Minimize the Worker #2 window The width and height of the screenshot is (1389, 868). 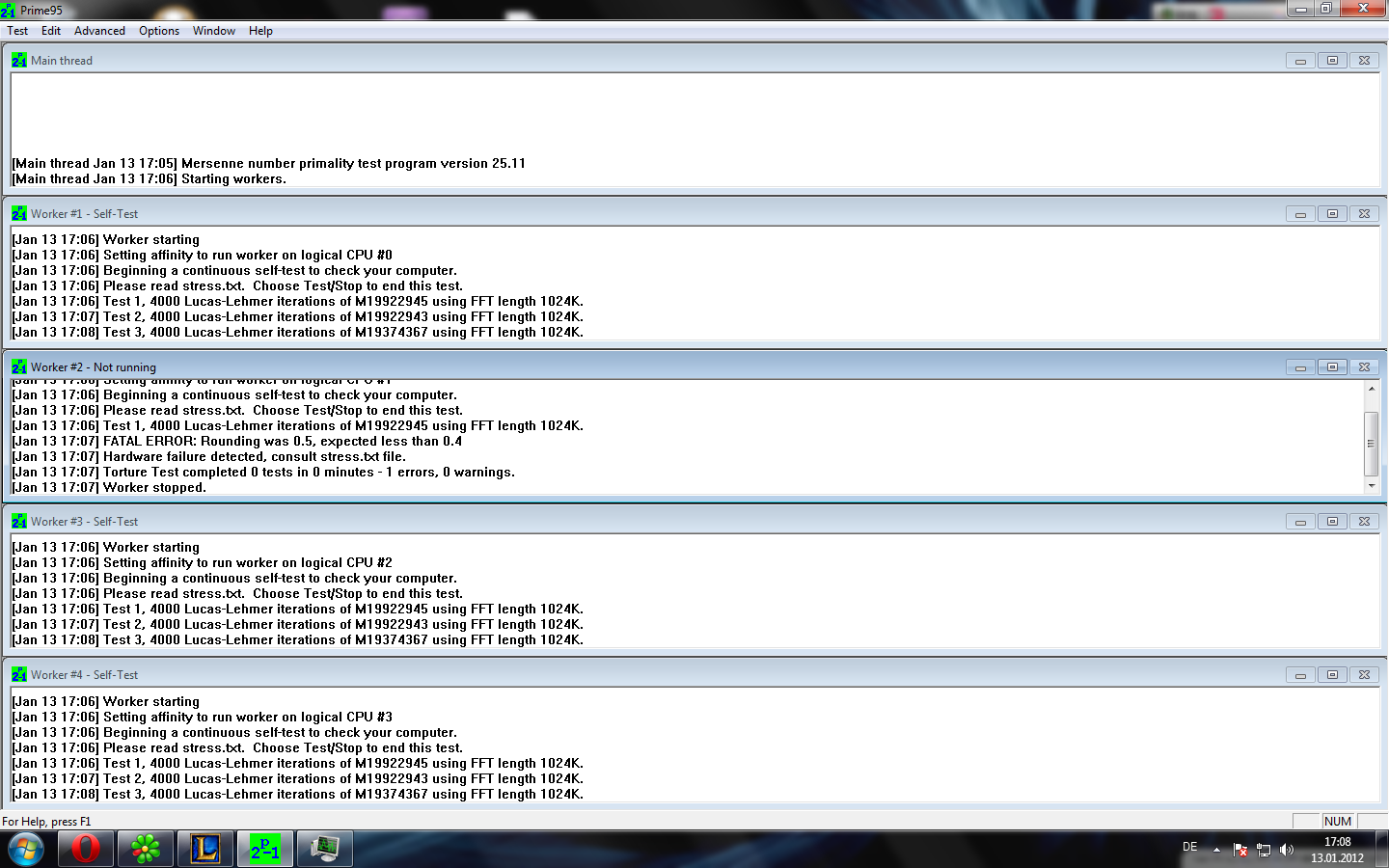[x=1300, y=366]
